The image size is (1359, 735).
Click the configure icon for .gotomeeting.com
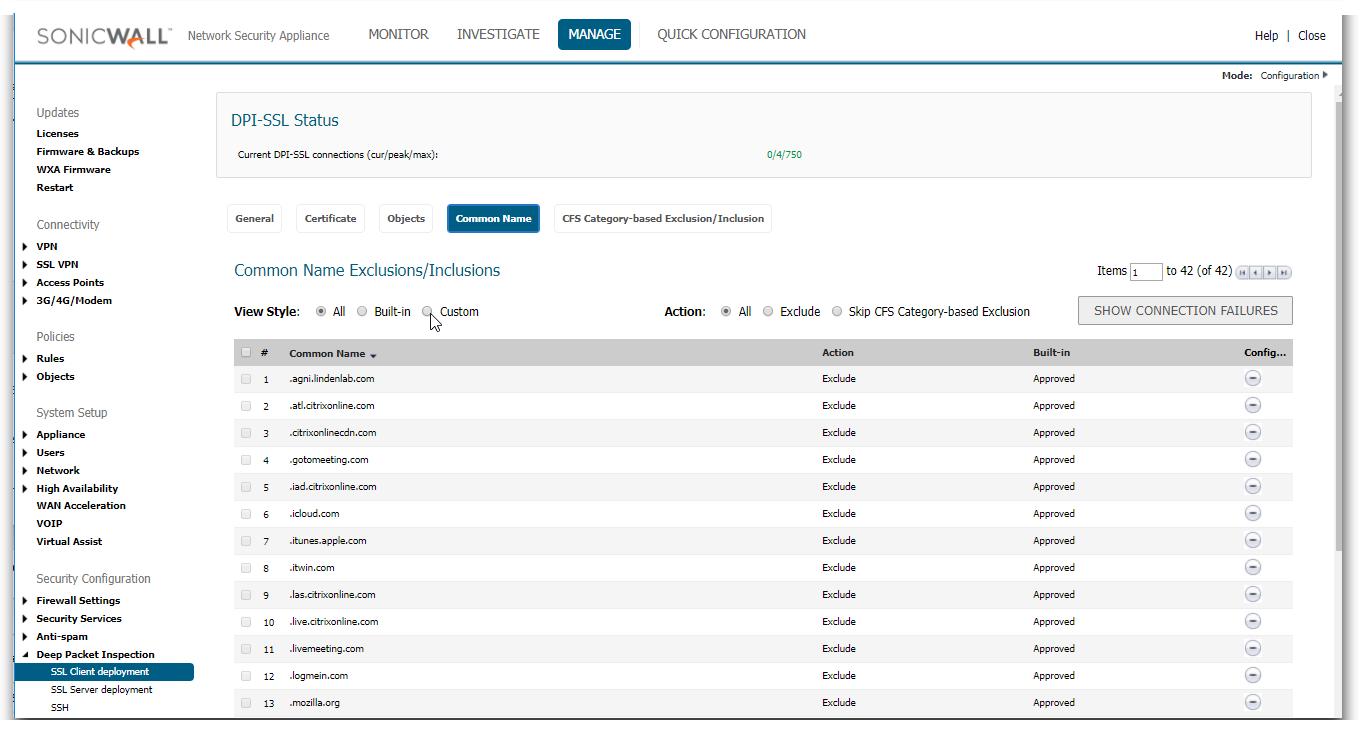pyautogui.click(x=1252, y=459)
